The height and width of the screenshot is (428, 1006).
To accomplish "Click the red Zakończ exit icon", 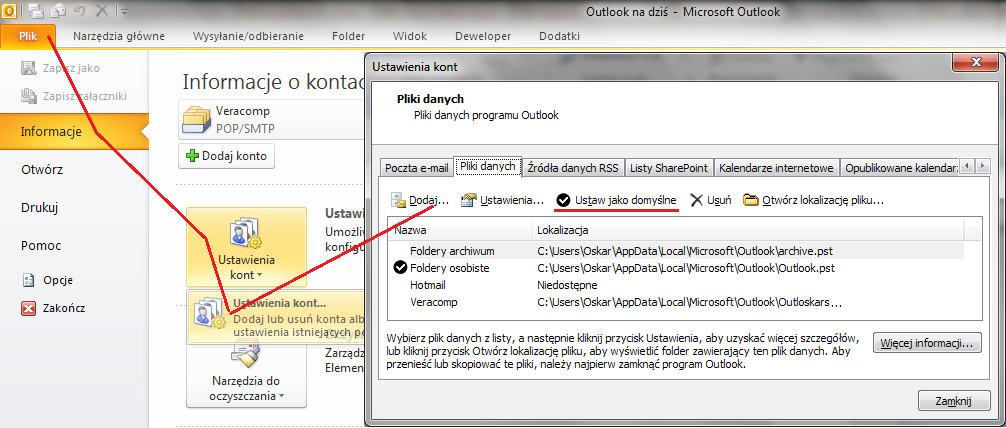I will (x=28, y=308).
